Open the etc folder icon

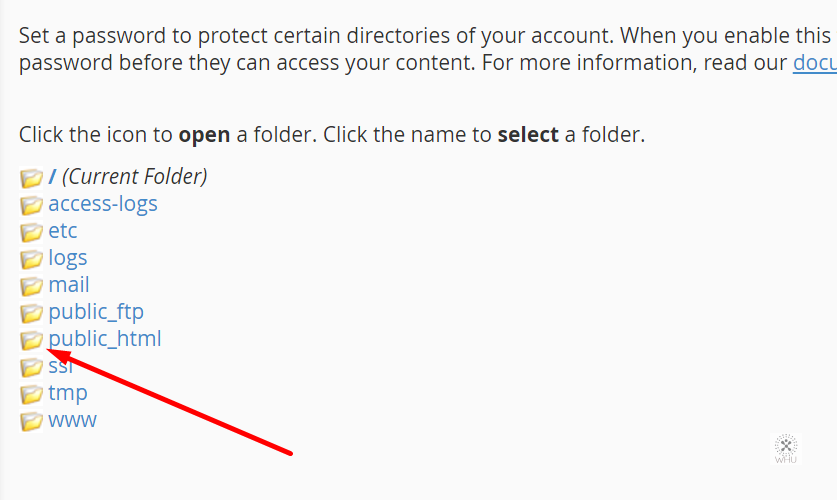(31, 232)
